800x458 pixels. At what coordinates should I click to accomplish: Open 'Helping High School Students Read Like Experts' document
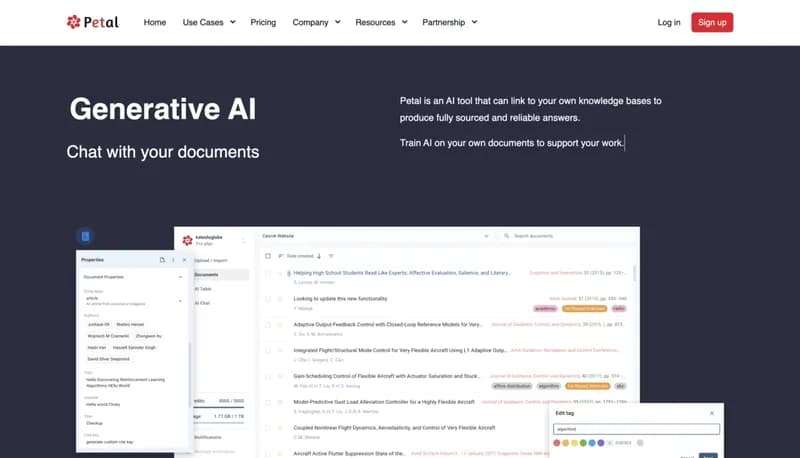pyautogui.click(x=402, y=273)
